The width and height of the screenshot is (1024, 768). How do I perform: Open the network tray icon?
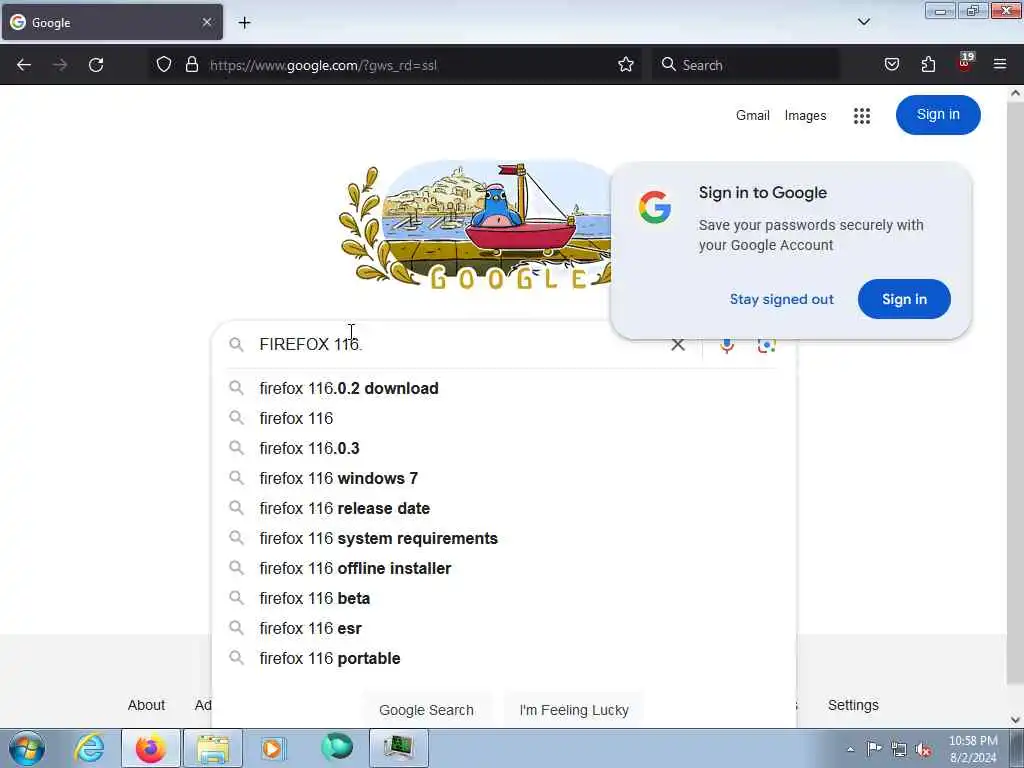899,749
